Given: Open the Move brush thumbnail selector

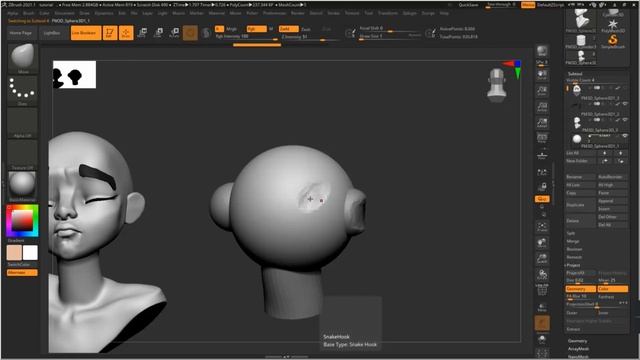Looking at the screenshot, I should click(x=22, y=58).
